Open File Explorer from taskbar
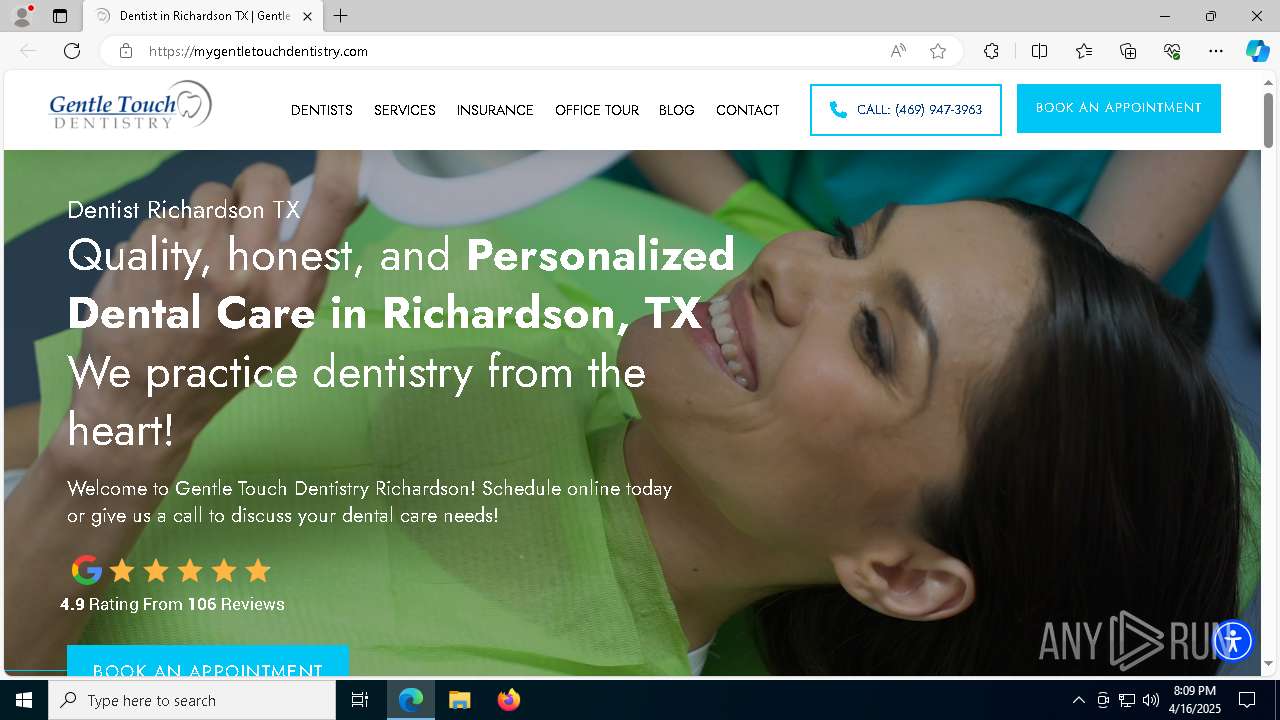 [x=459, y=700]
